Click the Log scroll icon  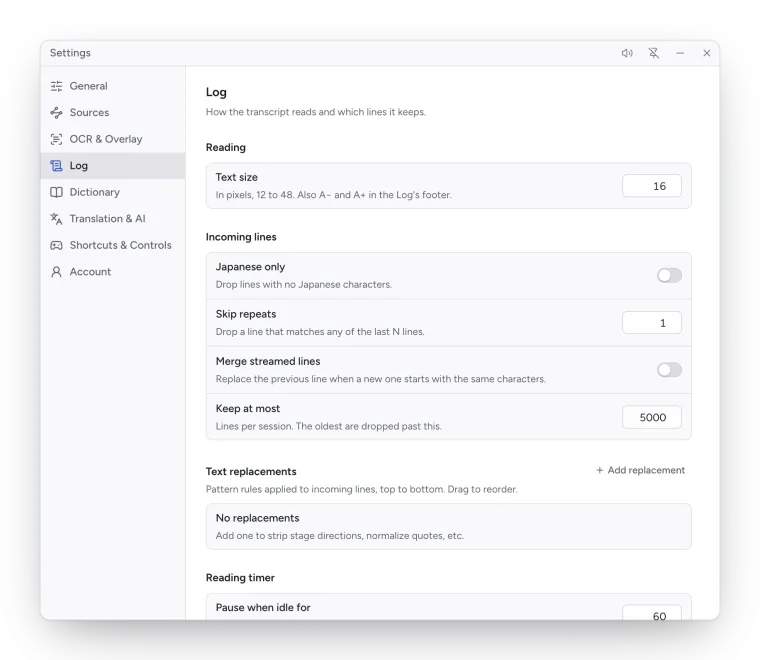click(56, 166)
